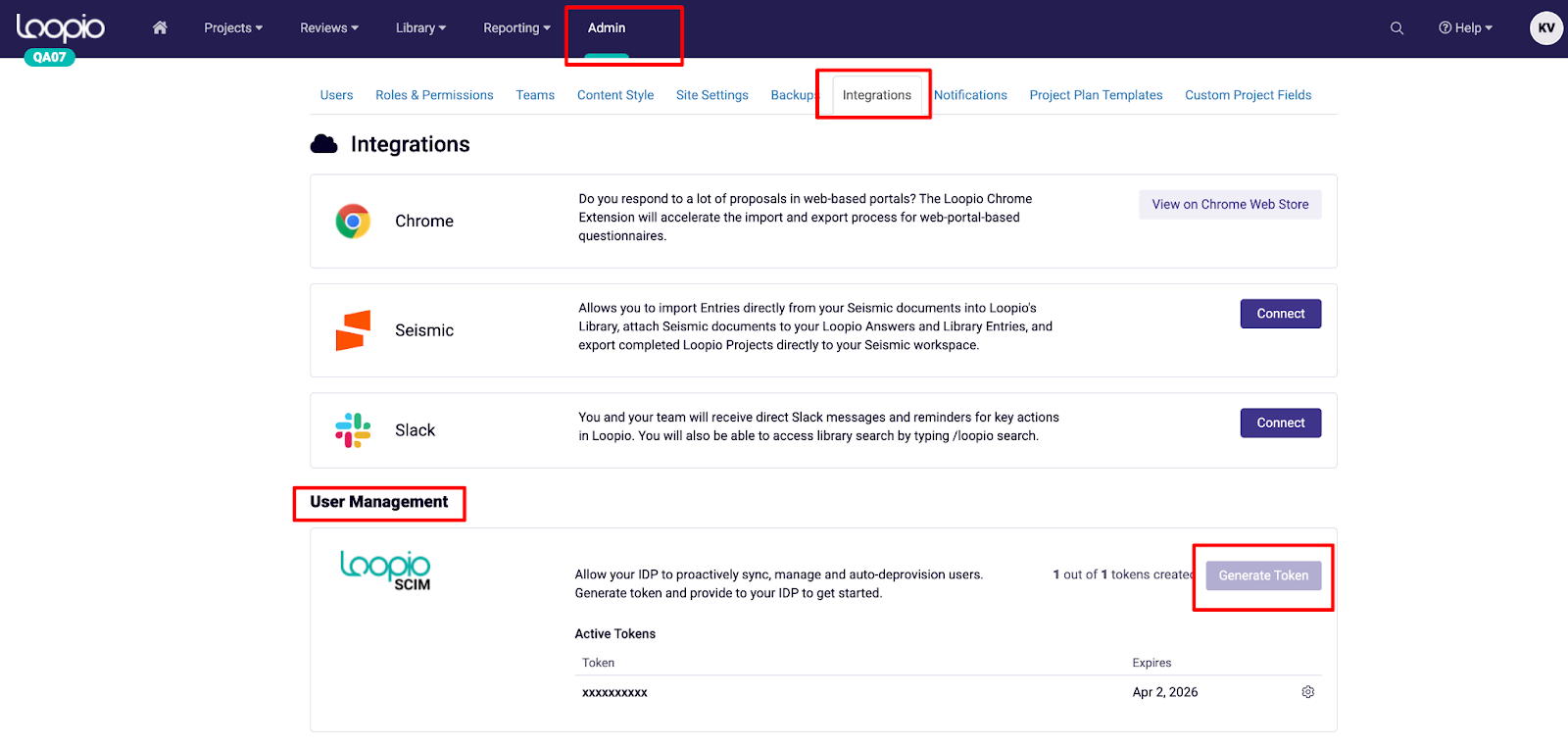Open the Custom Project Fields tab
Image resolution: width=1568 pixels, height=748 pixels.
[1248, 95]
